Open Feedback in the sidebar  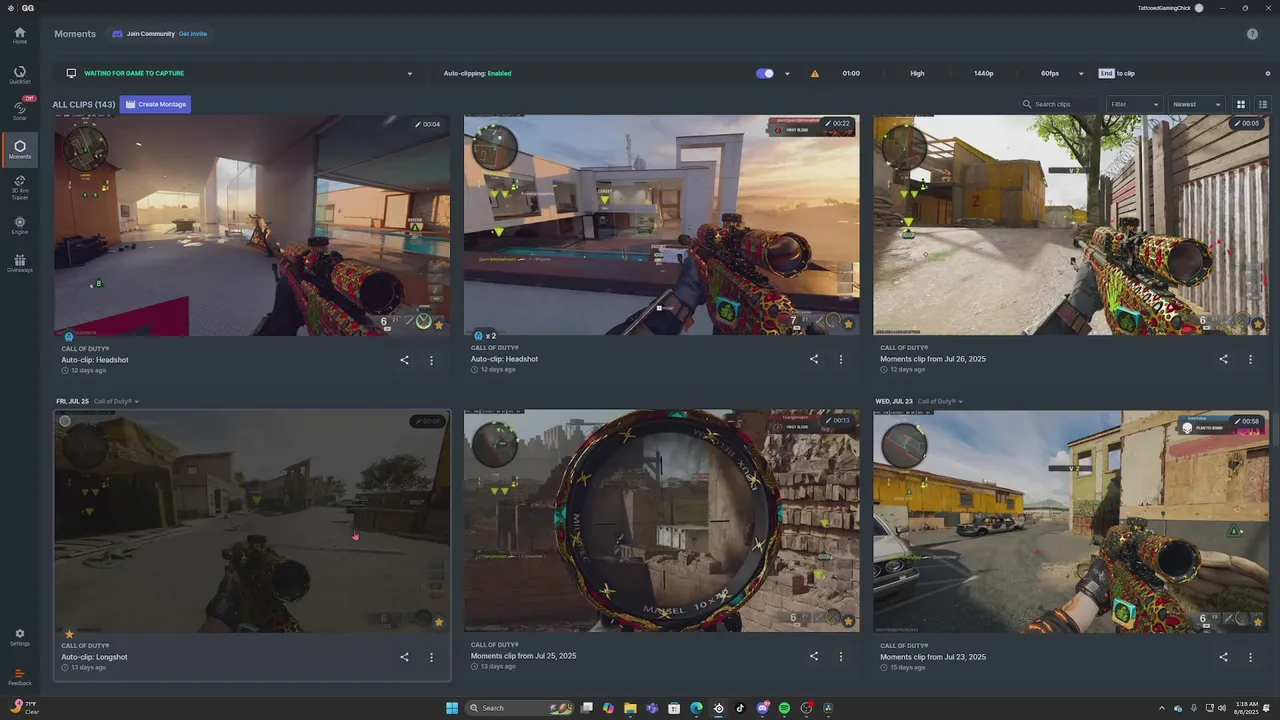(x=19, y=677)
